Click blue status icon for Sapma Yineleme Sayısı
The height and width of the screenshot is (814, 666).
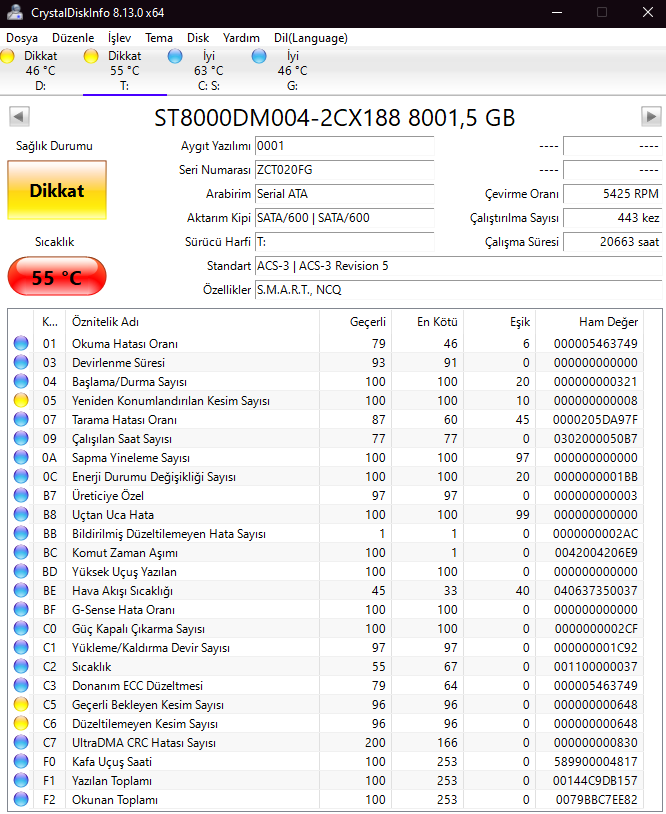point(21,457)
